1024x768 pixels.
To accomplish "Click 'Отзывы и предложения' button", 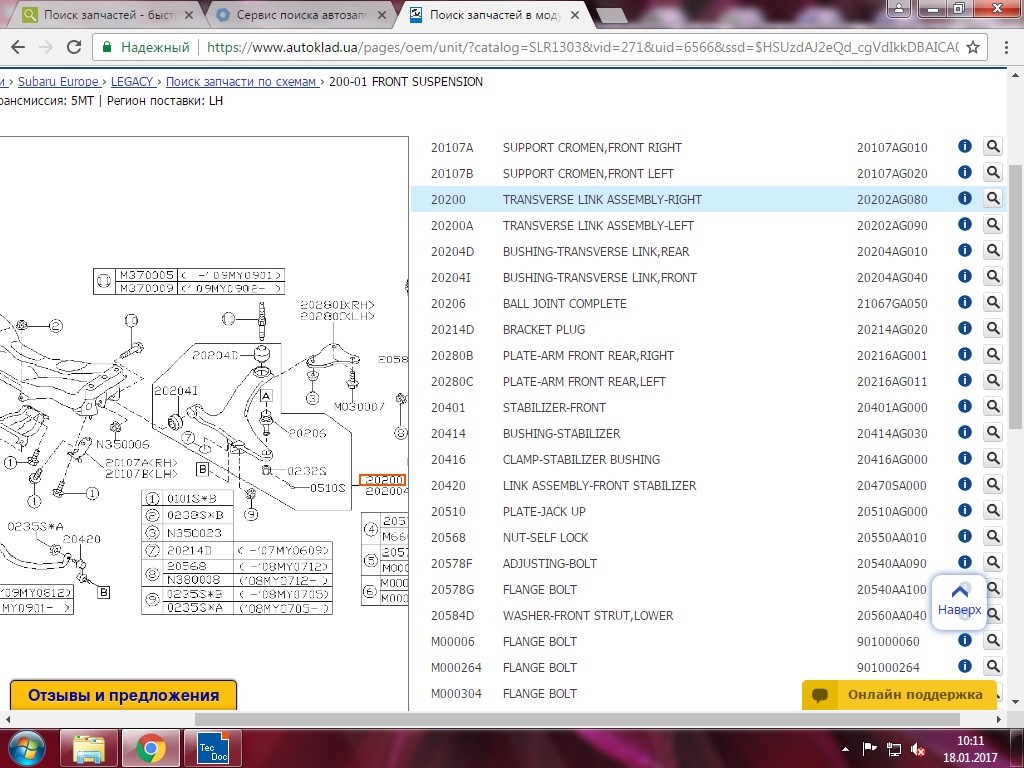I will point(123,696).
